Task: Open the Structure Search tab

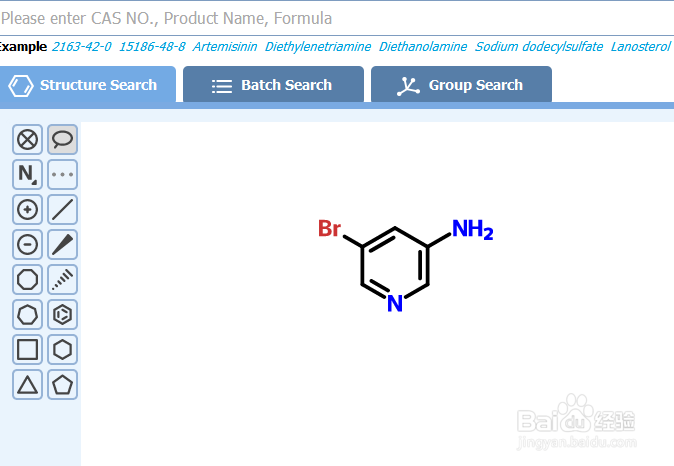Action: point(88,85)
